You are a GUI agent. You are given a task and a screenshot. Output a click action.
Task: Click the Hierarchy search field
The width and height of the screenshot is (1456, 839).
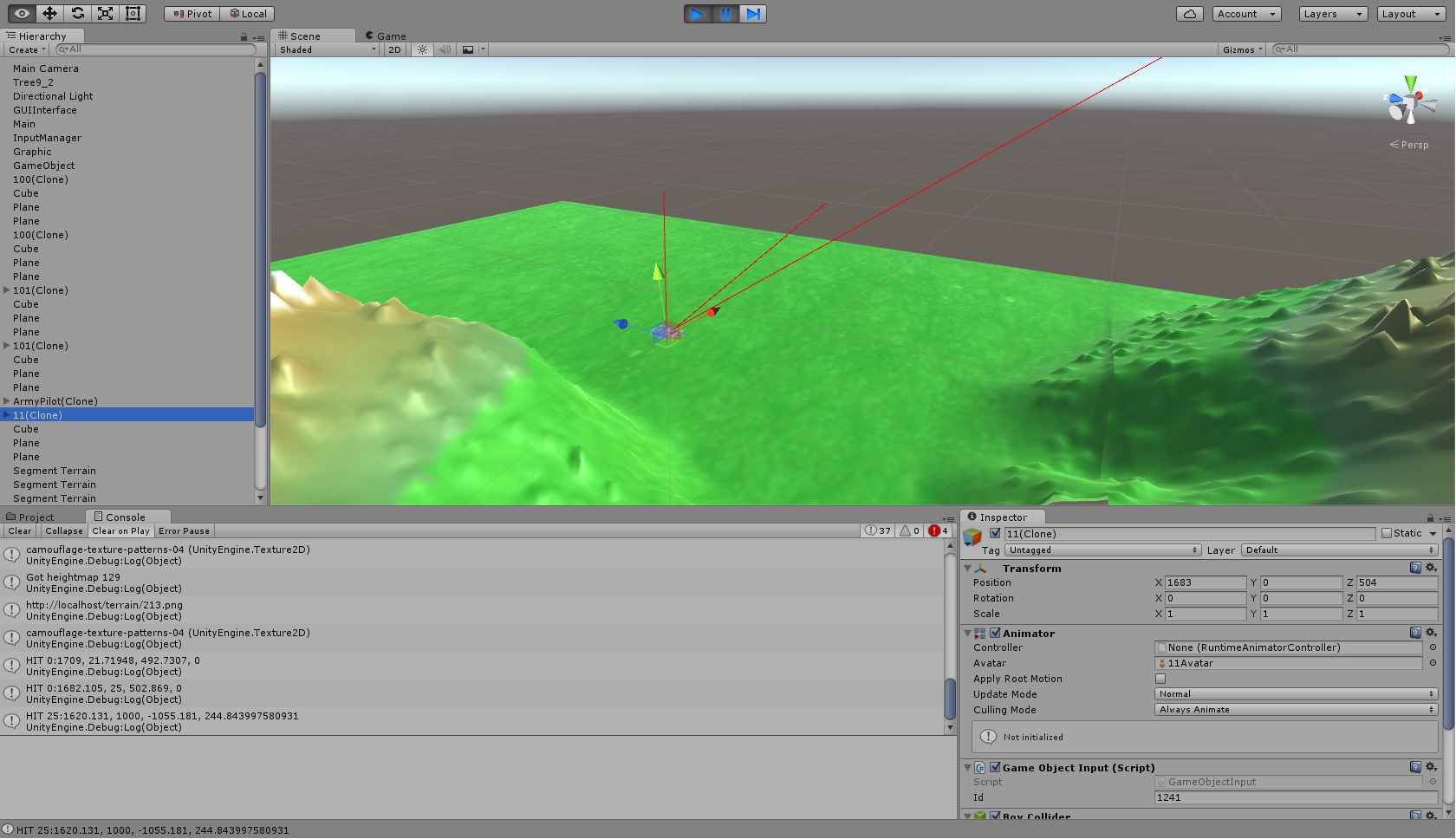pos(154,49)
